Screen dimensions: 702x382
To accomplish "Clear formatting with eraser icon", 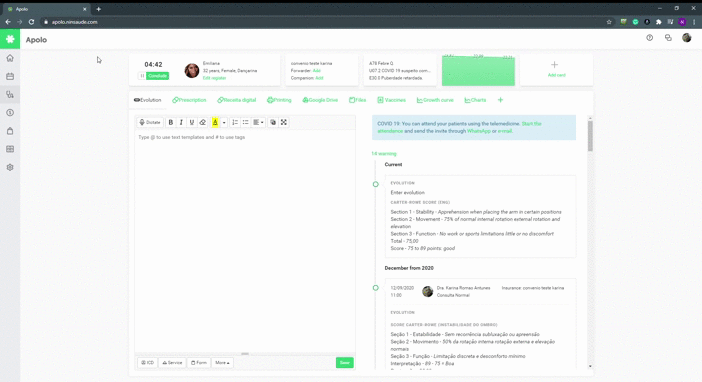I will pos(202,122).
